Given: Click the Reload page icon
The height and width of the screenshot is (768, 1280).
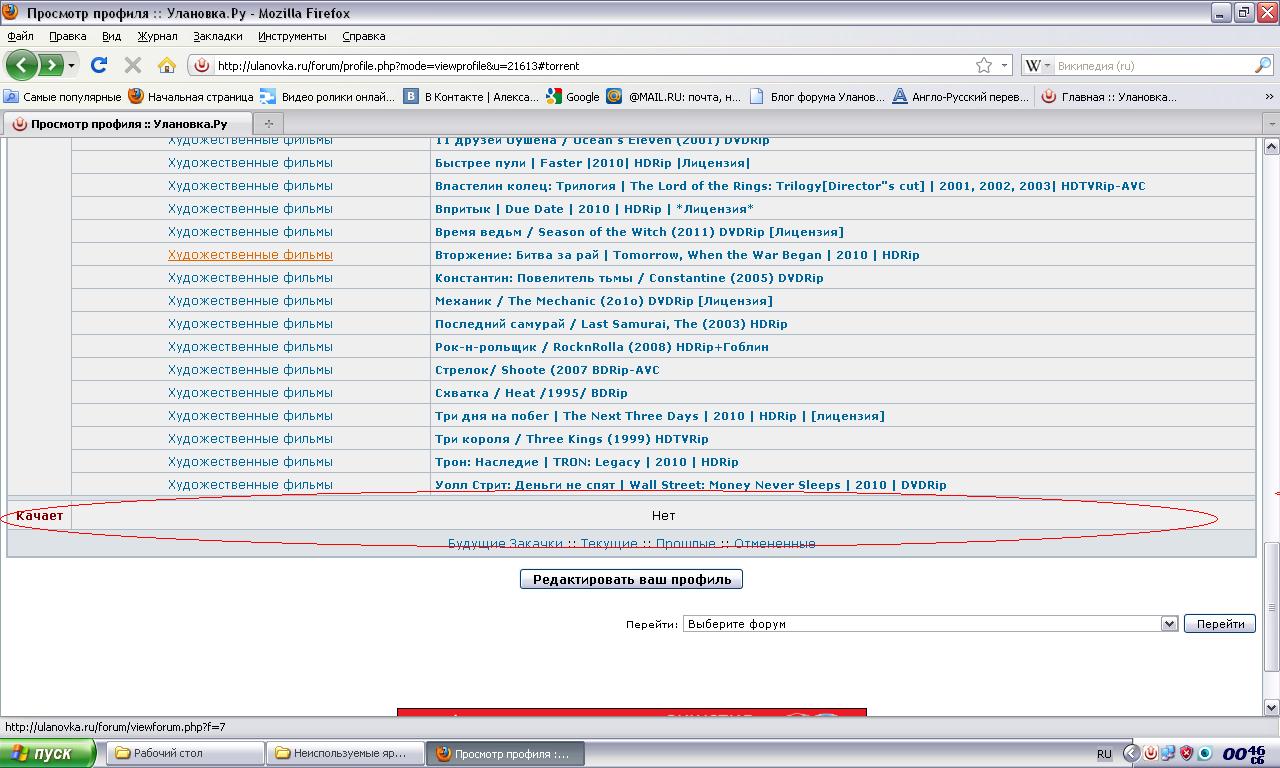Looking at the screenshot, I should (99, 65).
